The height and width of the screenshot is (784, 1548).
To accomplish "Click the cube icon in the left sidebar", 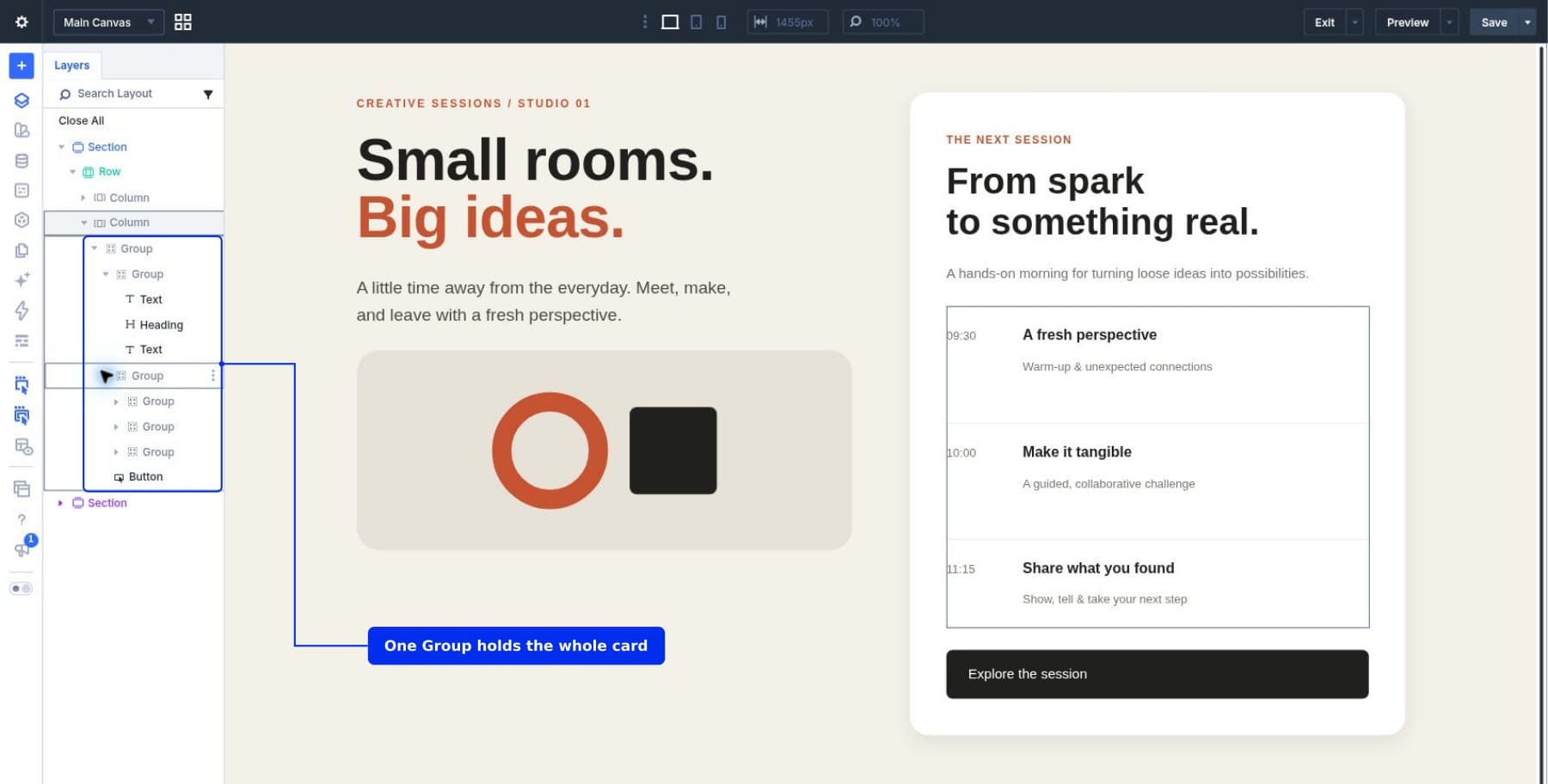I will point(21,220).
